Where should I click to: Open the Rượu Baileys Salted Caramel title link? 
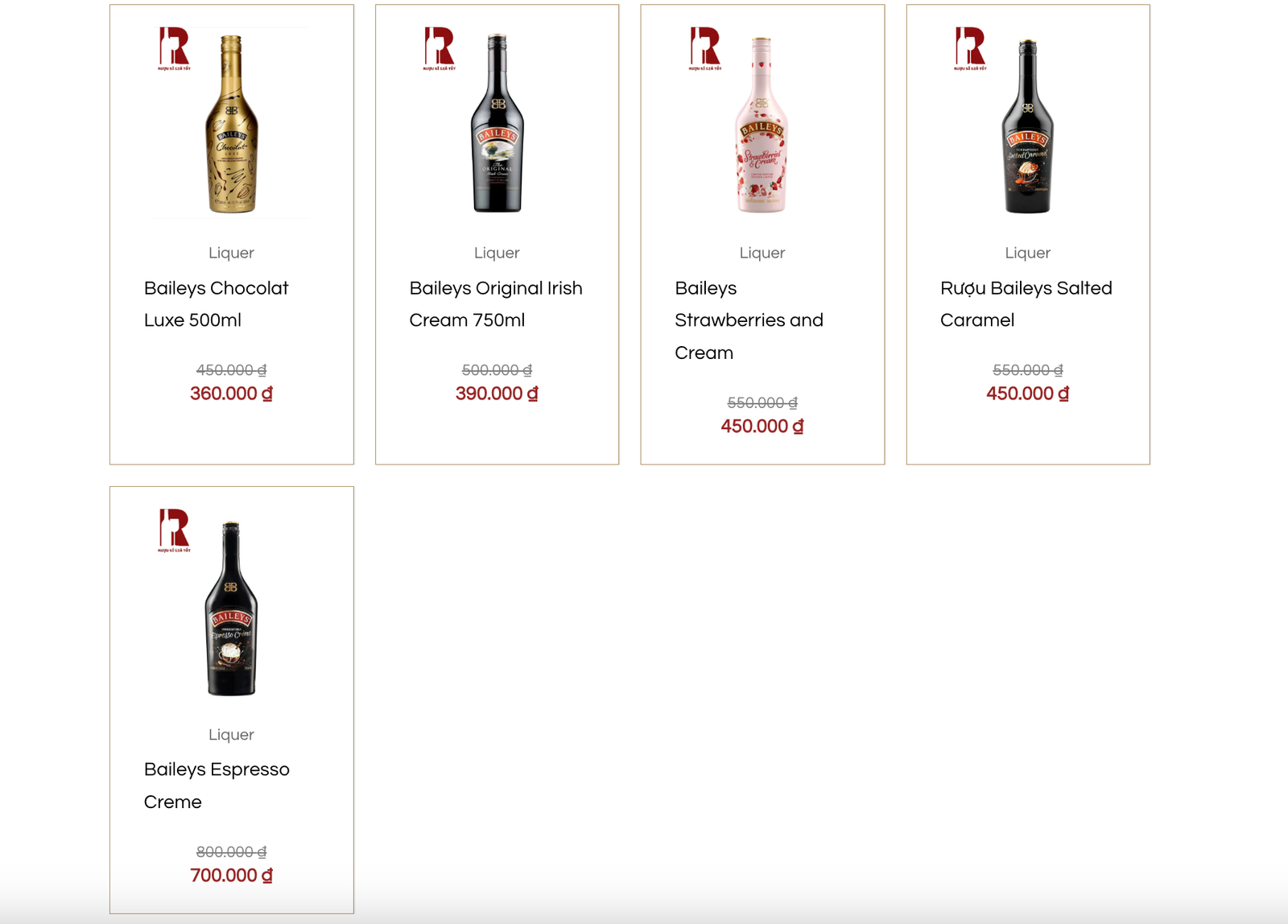click(1026, 304)
